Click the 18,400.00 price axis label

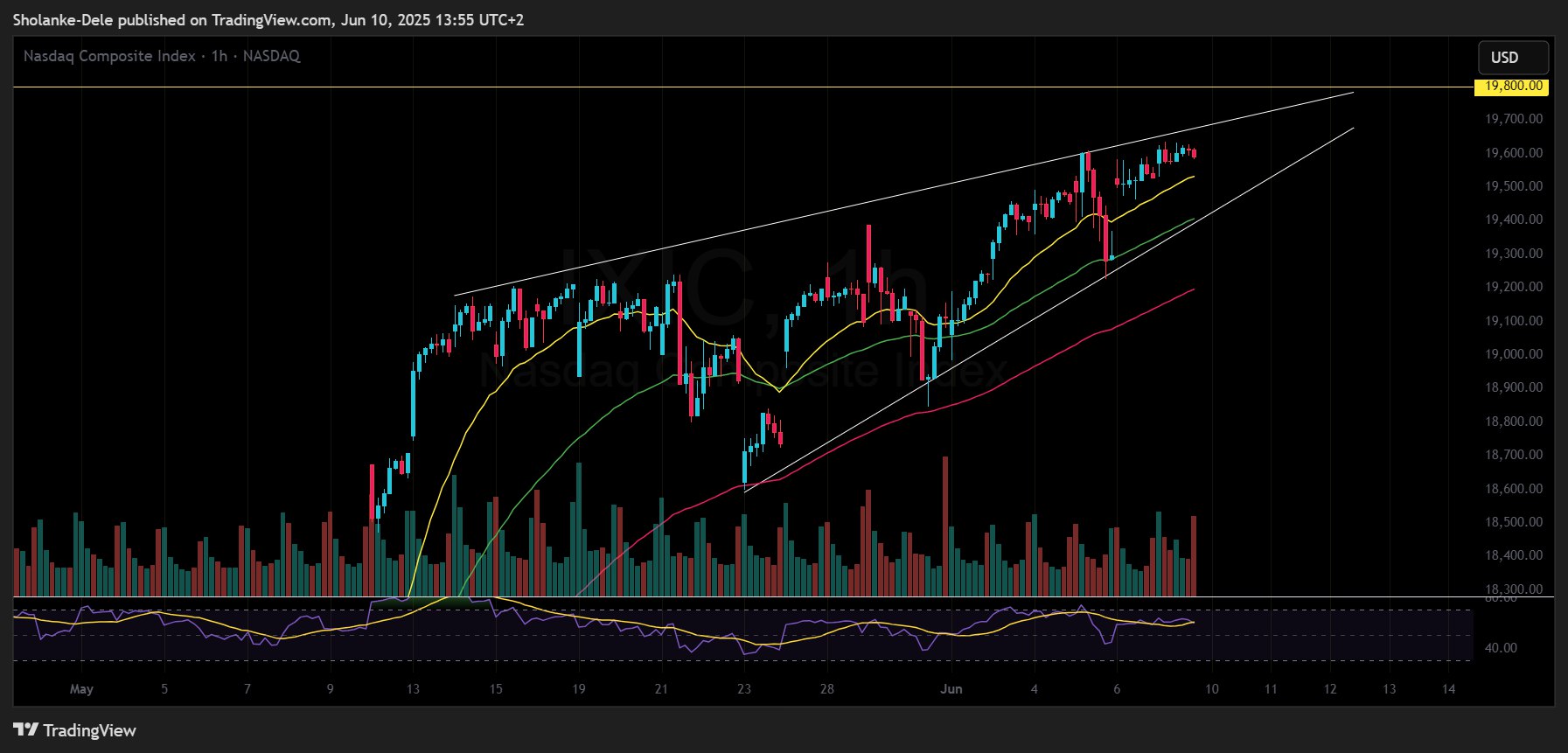[x=1514, y=555]
